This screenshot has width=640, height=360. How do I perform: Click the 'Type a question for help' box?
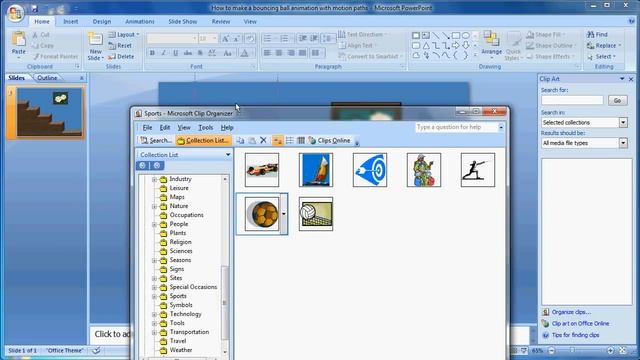click(x=456, y=127)
